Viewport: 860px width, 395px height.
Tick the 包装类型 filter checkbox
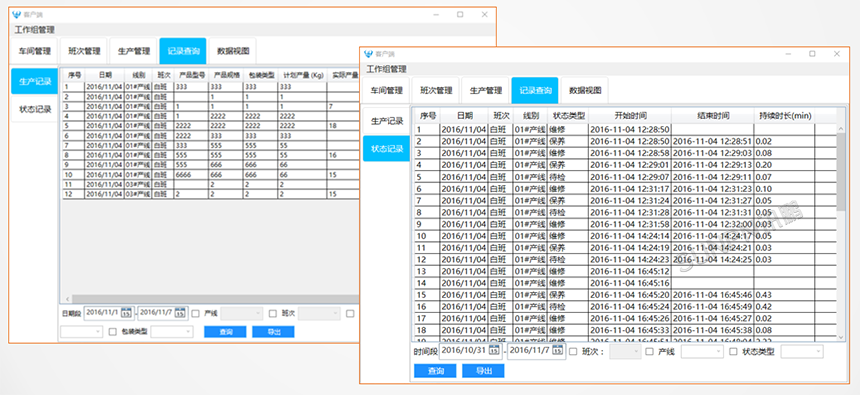click(113, 331)
